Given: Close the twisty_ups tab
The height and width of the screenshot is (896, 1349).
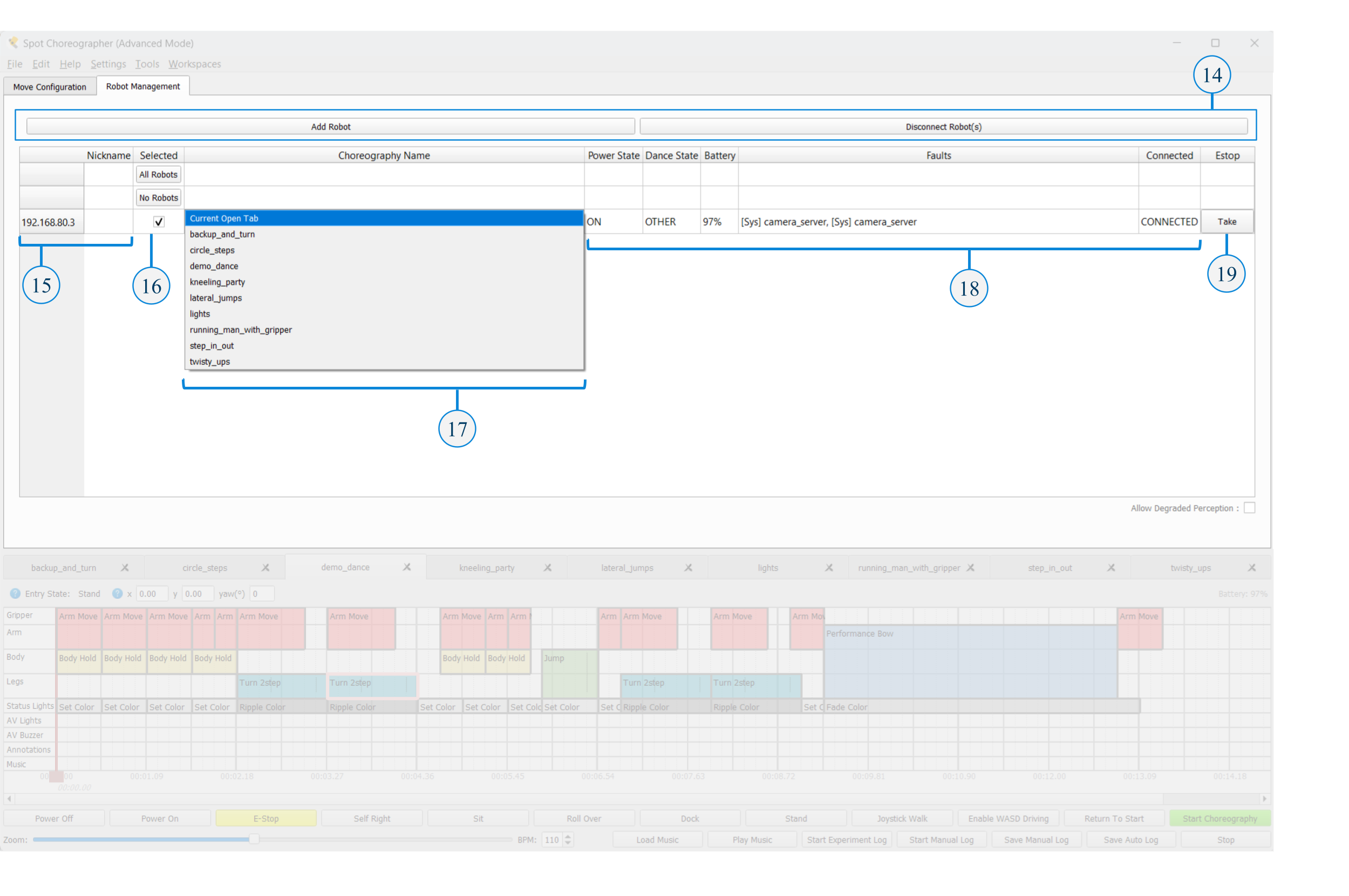Looking at the screenshot, I should (1252, 567).
